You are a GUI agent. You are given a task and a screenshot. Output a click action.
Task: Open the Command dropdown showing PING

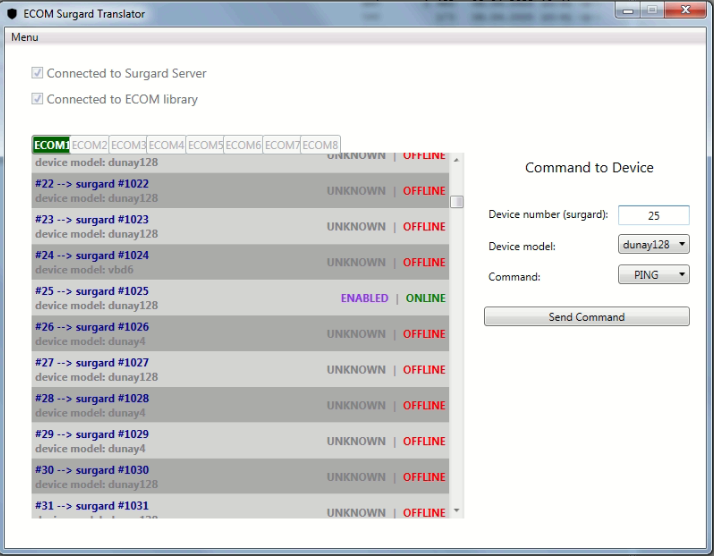tap(653, 275)
